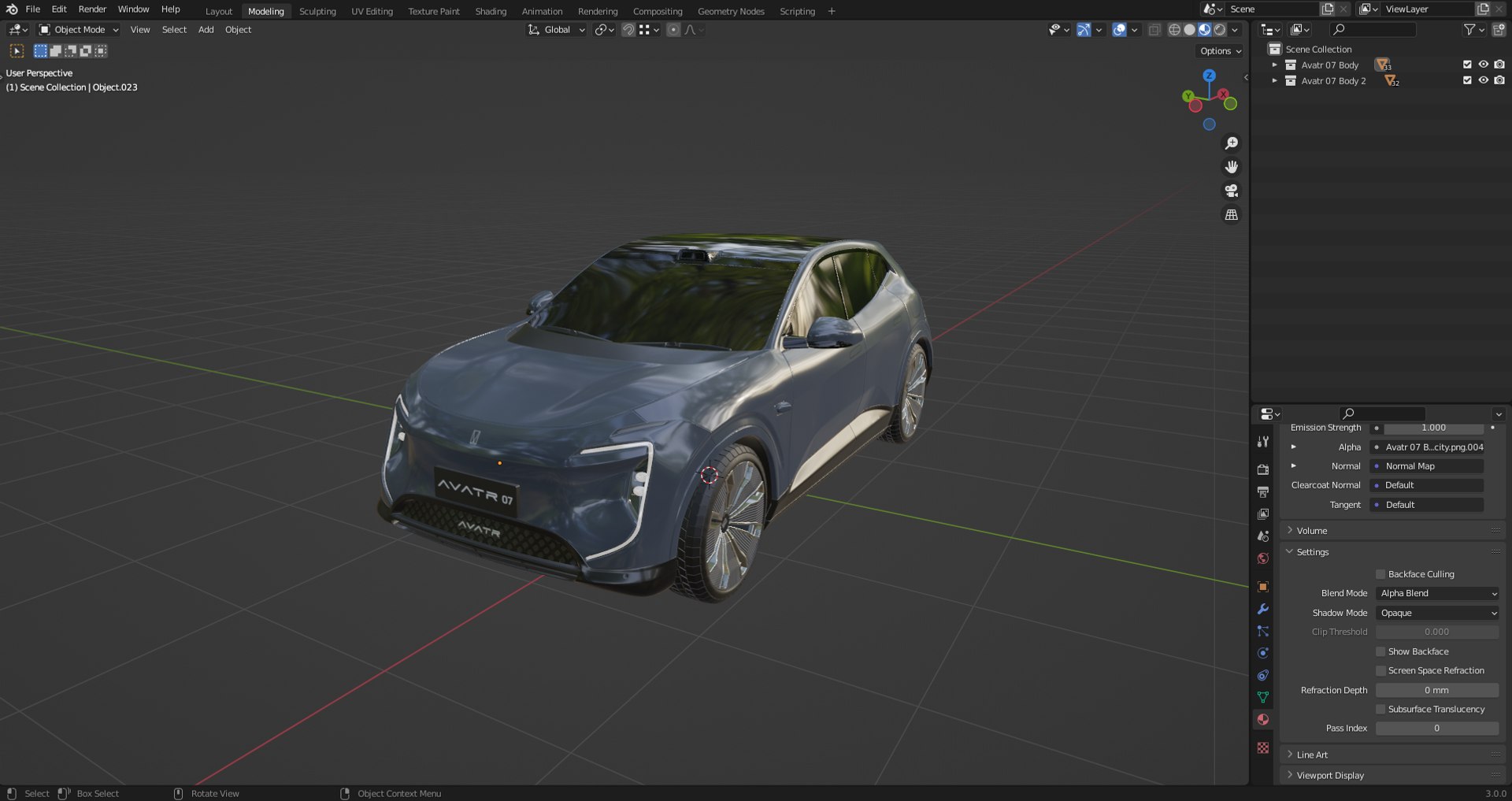1512x801 pixels.
Task: Open the outliner filter dropdown
Action: 1473,29
